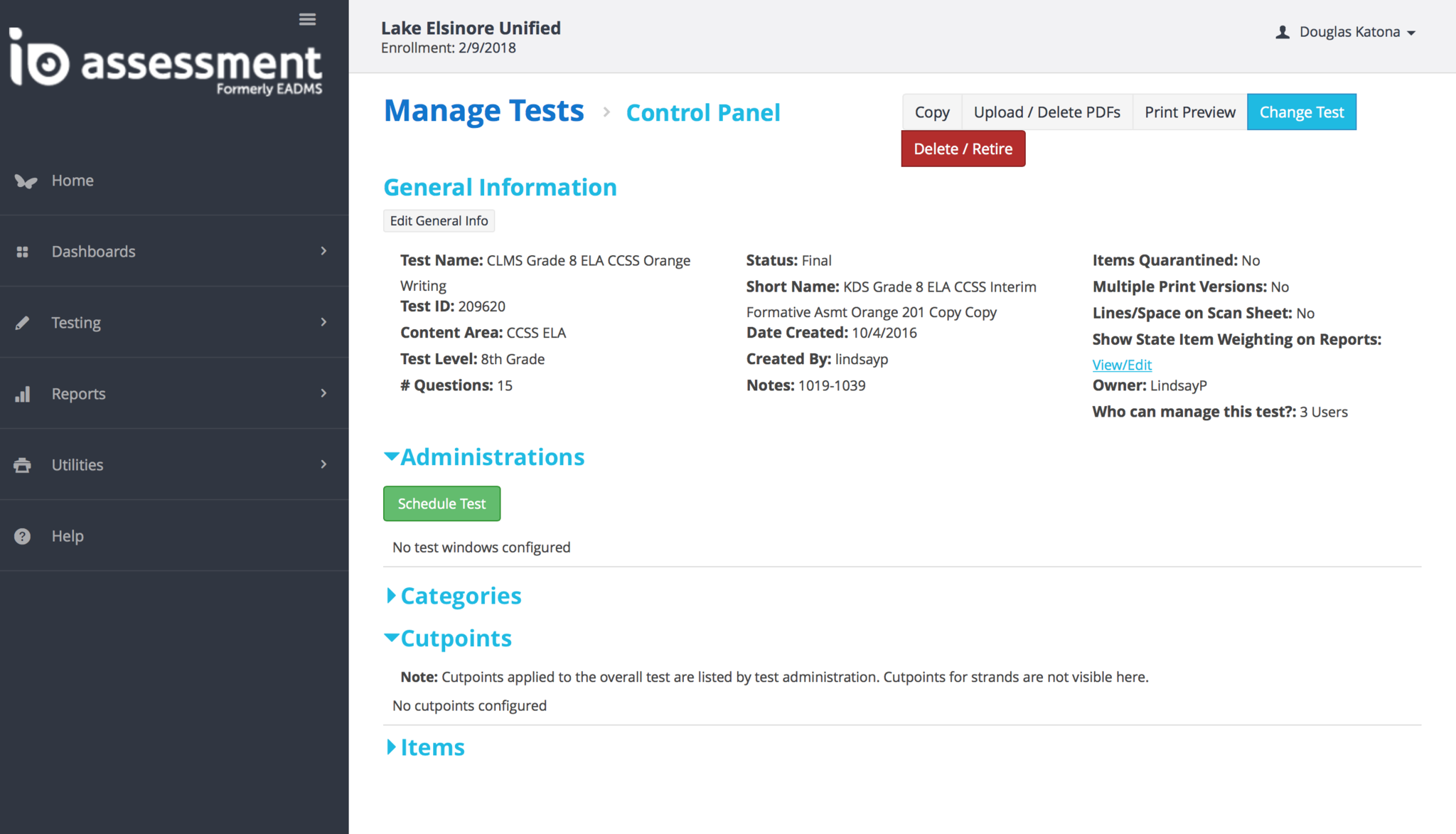Click the Edit General Info button
This screenshot has width=1456, height=834.
(439, 220)
